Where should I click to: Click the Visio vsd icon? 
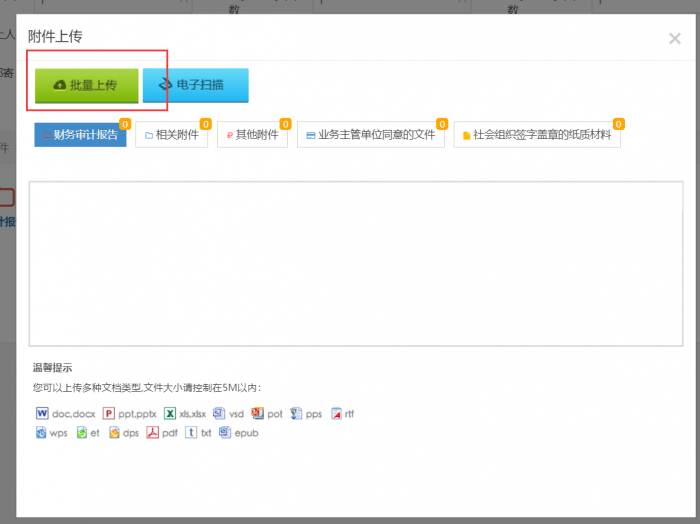click(x=219, y=413)
